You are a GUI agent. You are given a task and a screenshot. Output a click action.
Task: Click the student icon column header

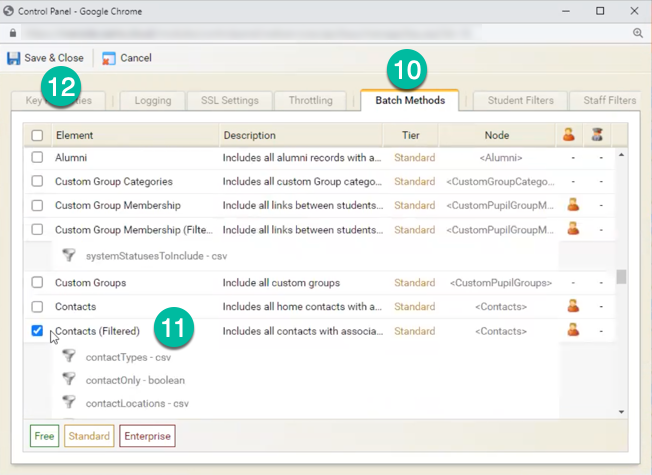click(570, 135)
